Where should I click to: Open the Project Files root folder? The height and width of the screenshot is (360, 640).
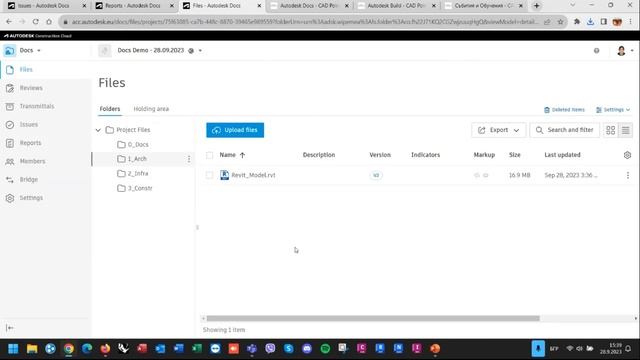[133, 130]
